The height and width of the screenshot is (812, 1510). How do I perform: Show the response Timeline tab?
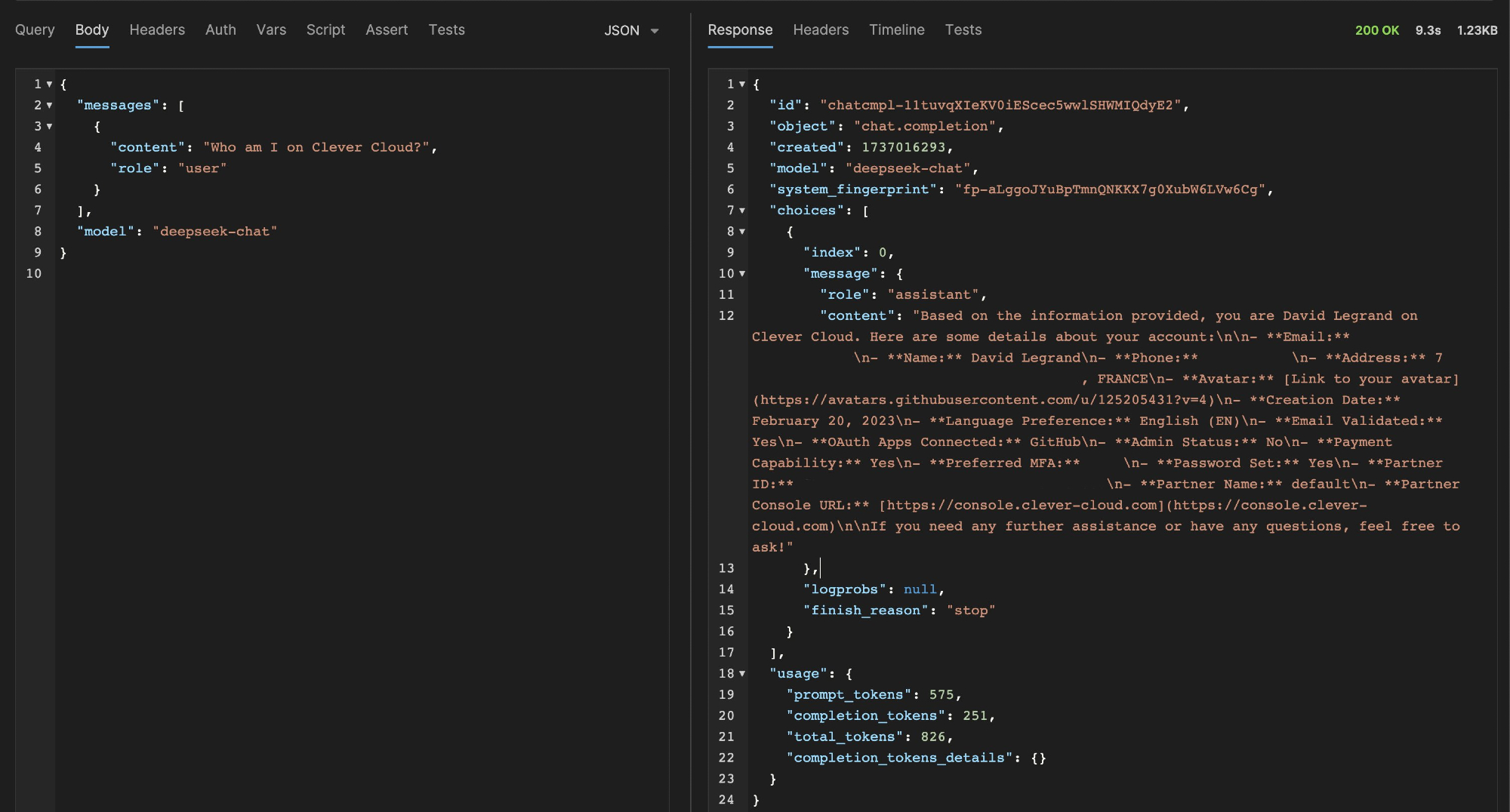point(896,30)
